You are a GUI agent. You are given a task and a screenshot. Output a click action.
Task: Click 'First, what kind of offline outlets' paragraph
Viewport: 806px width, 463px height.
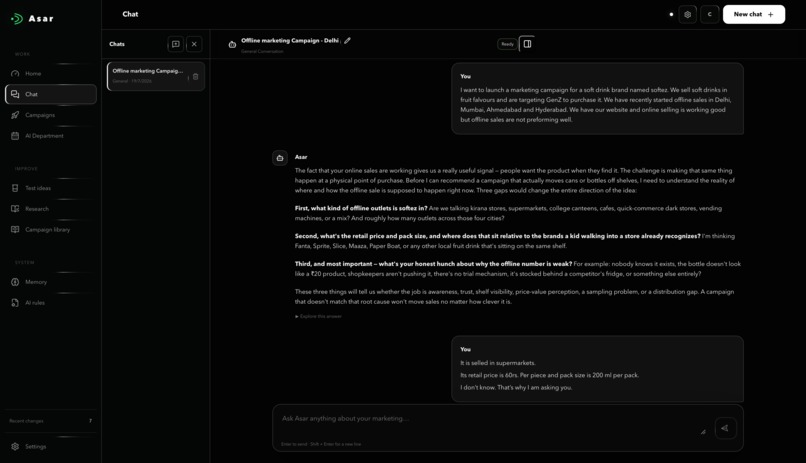[508, 213]
